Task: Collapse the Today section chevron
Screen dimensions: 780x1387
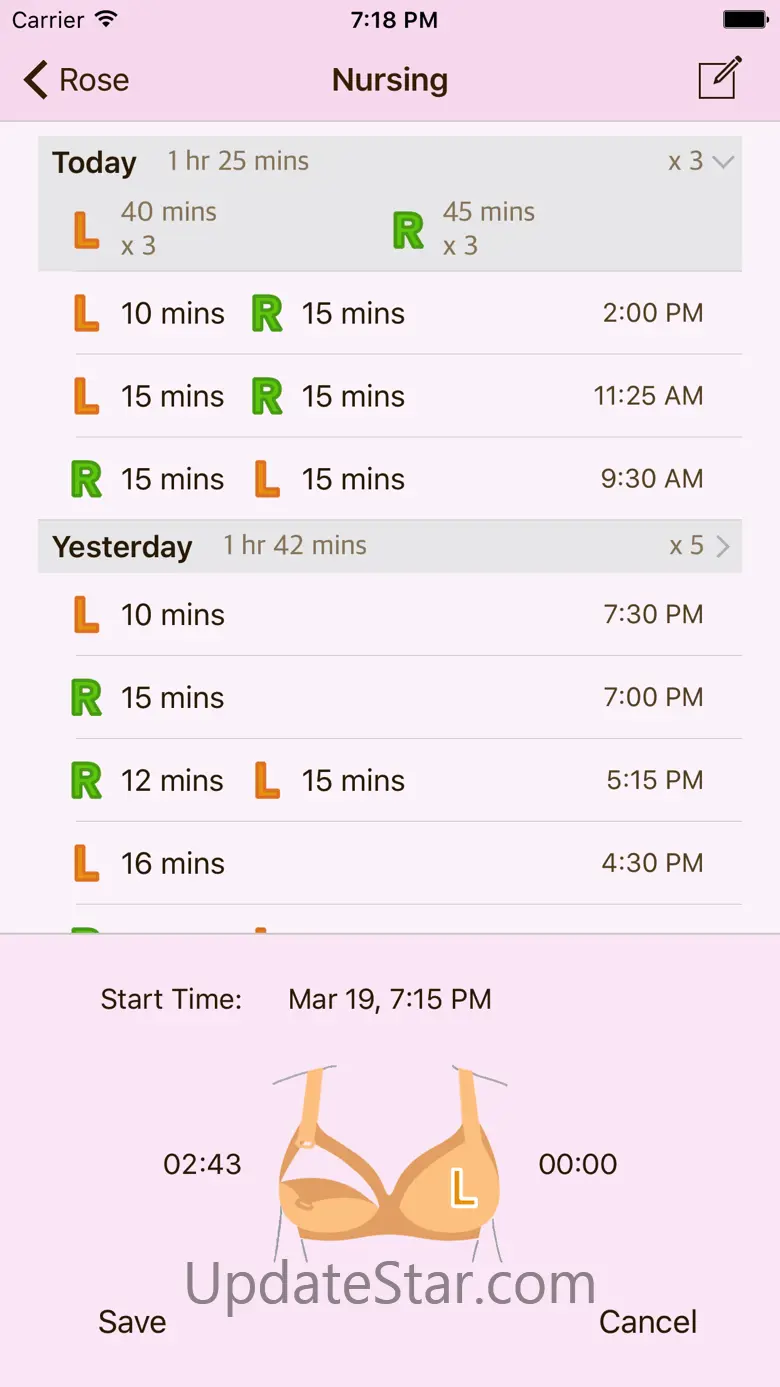Action: (723, 162)
